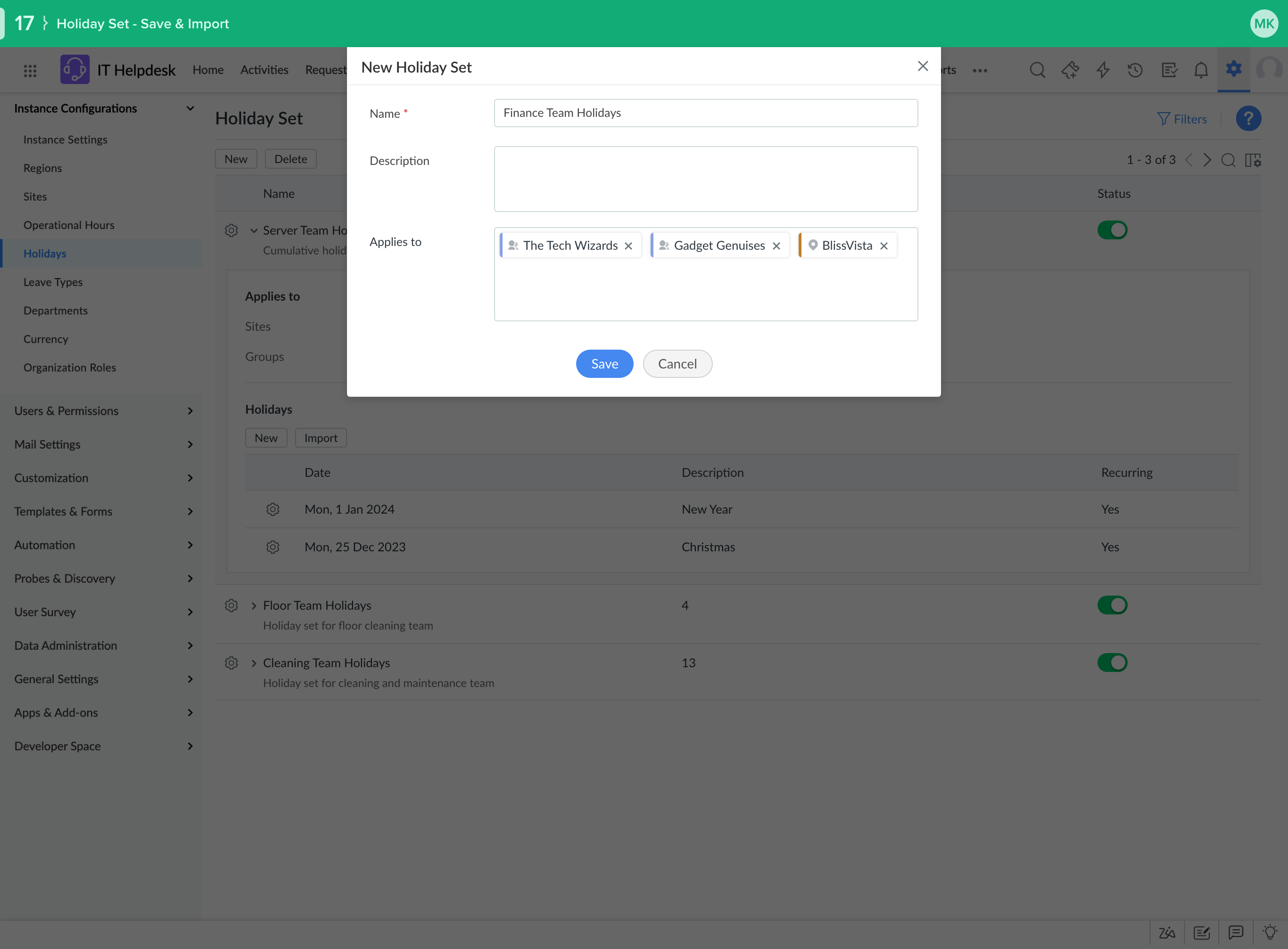
Task: Open Filters for holiday sets
Action: 1181,119
